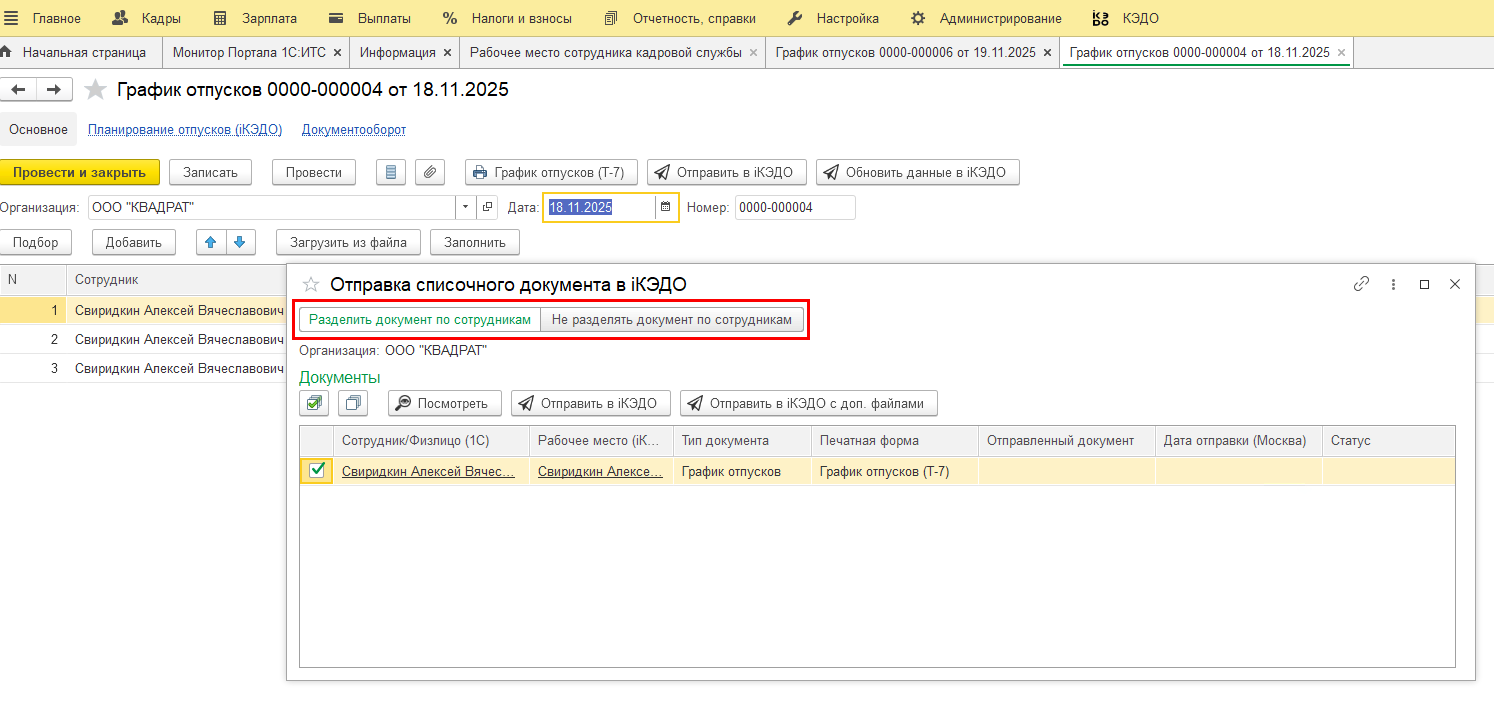Open calendar picker for Дата field
The height and width of the screenshot is (711, 1494).
click(665, 207)
